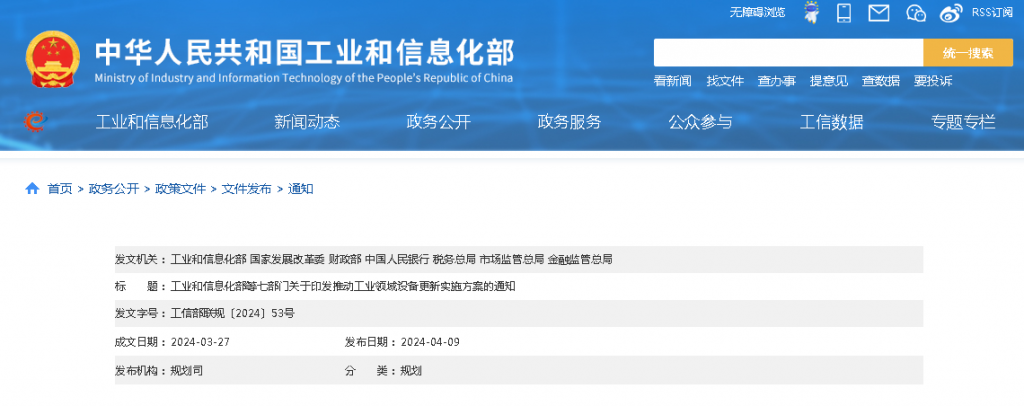Select 查办事 quick link
The height and width of the screenshot is (406, 1024).
(x=776, y=81)
